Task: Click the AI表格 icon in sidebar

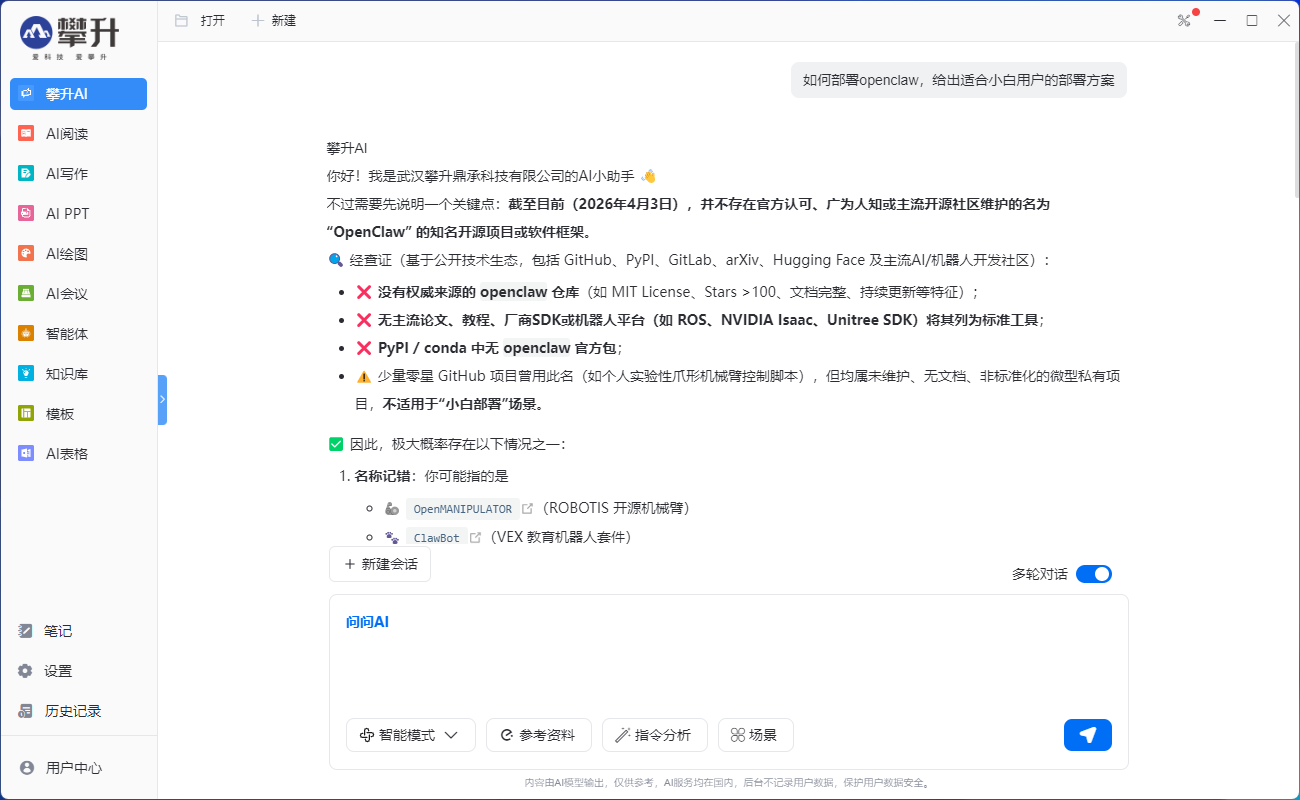Action: 26,454
